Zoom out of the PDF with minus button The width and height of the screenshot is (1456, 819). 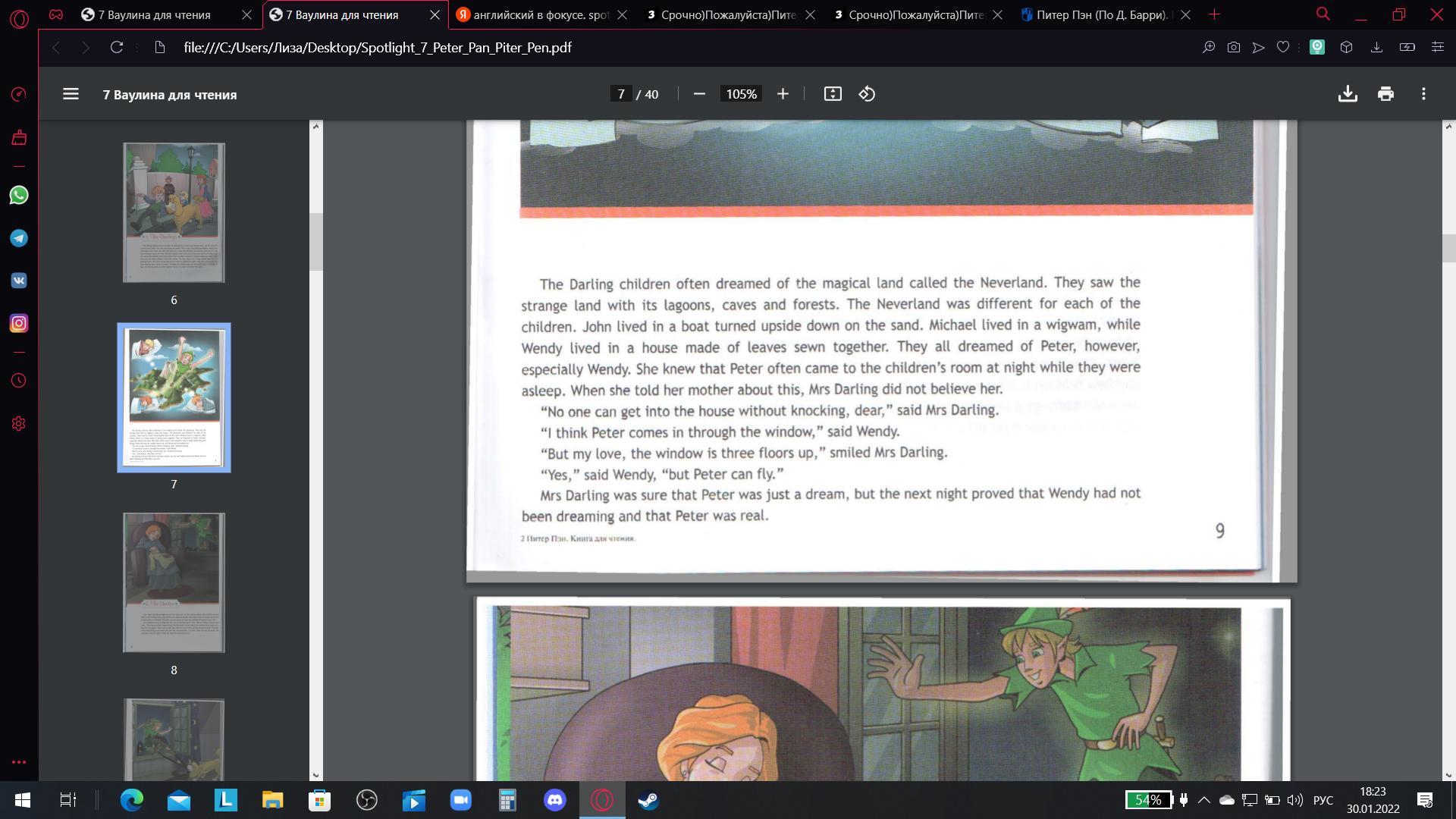click(x=699, y=94)
